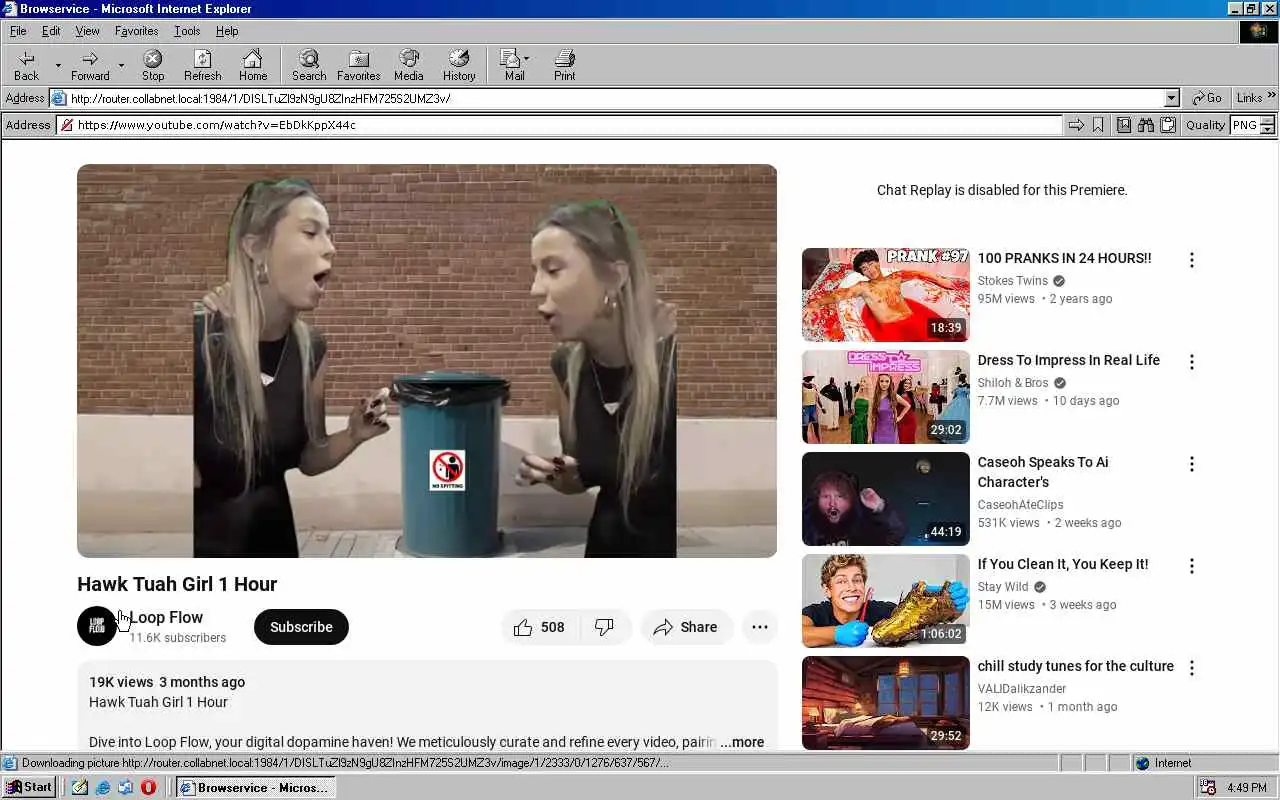
Task: Open the Tools menu
Action: pos(187,31)
